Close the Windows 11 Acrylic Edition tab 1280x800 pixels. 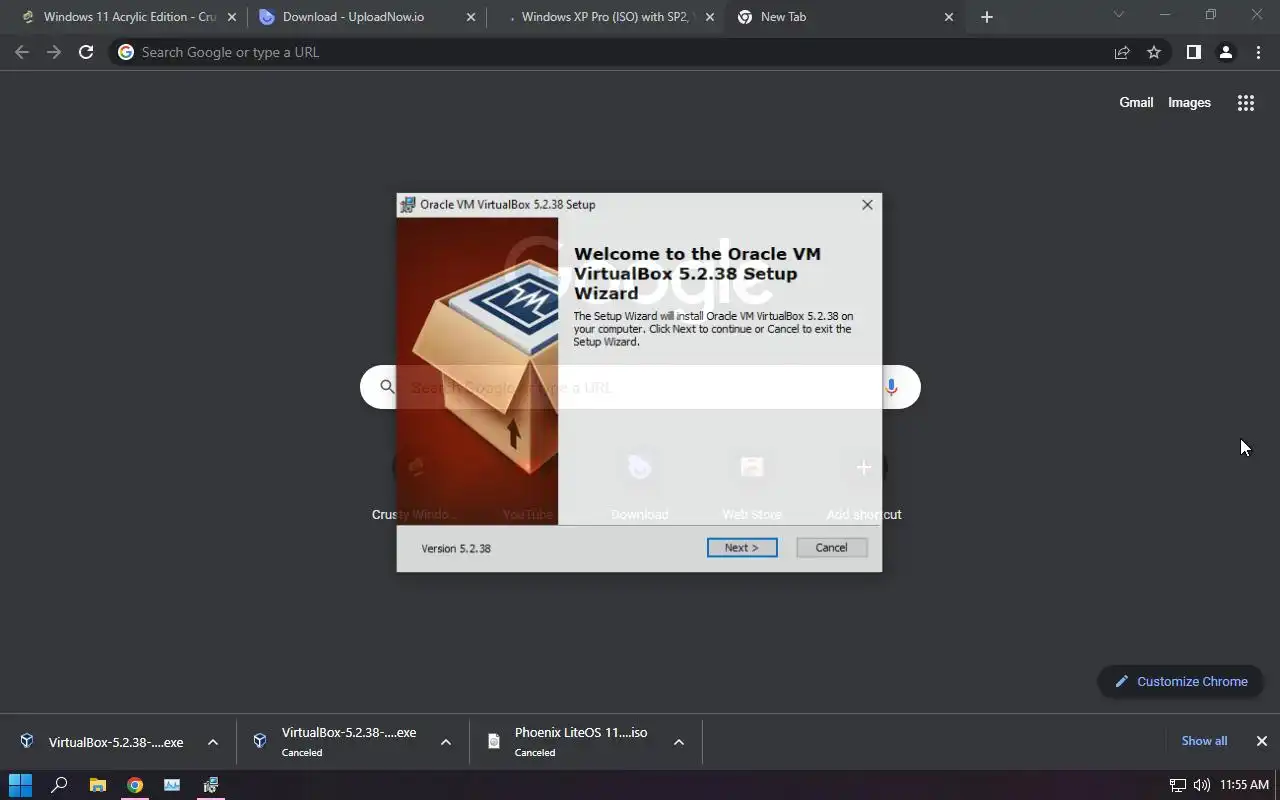(x=232, y=17)
